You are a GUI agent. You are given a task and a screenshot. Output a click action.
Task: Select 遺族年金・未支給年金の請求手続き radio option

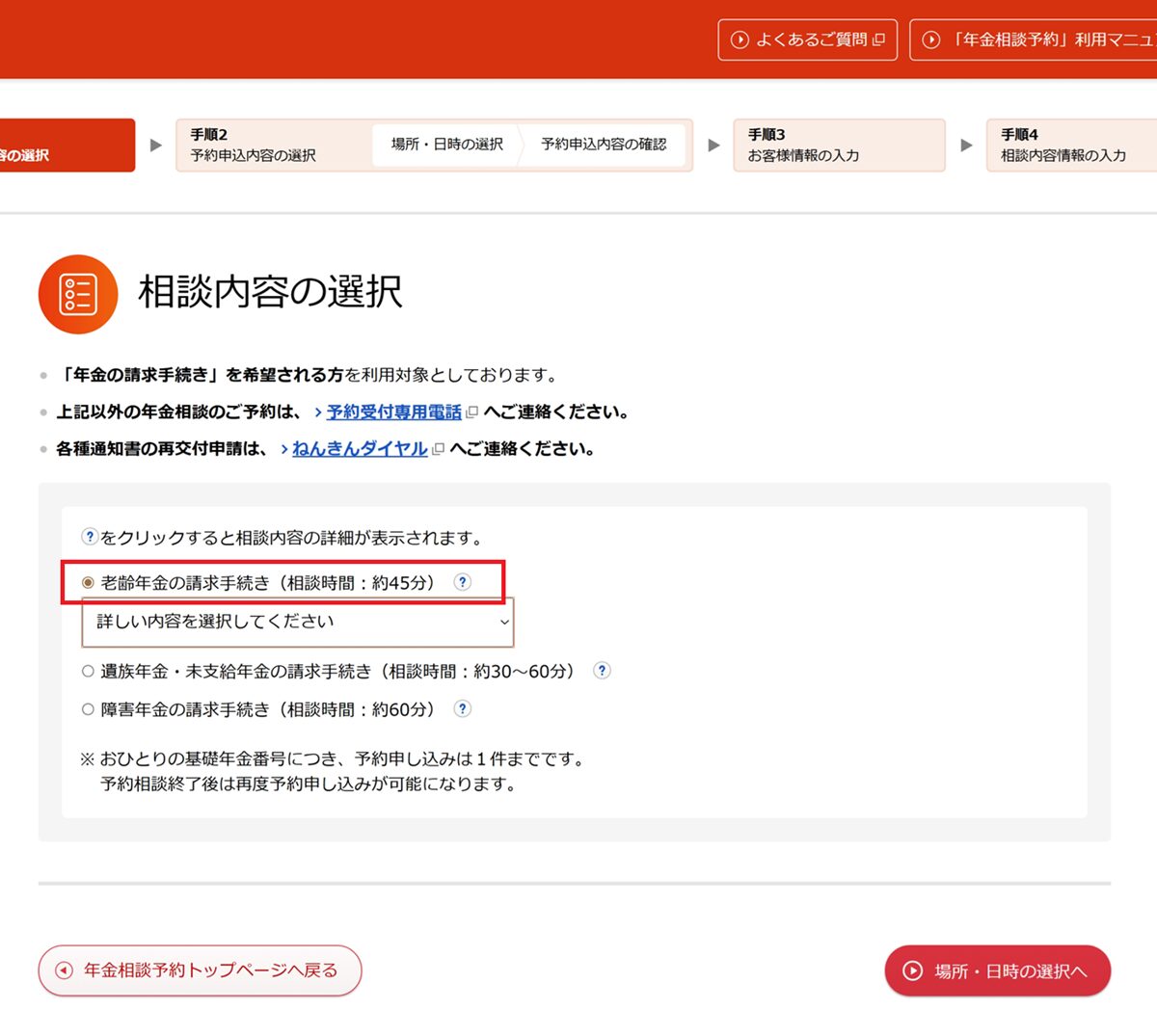(x=88, y=672)
